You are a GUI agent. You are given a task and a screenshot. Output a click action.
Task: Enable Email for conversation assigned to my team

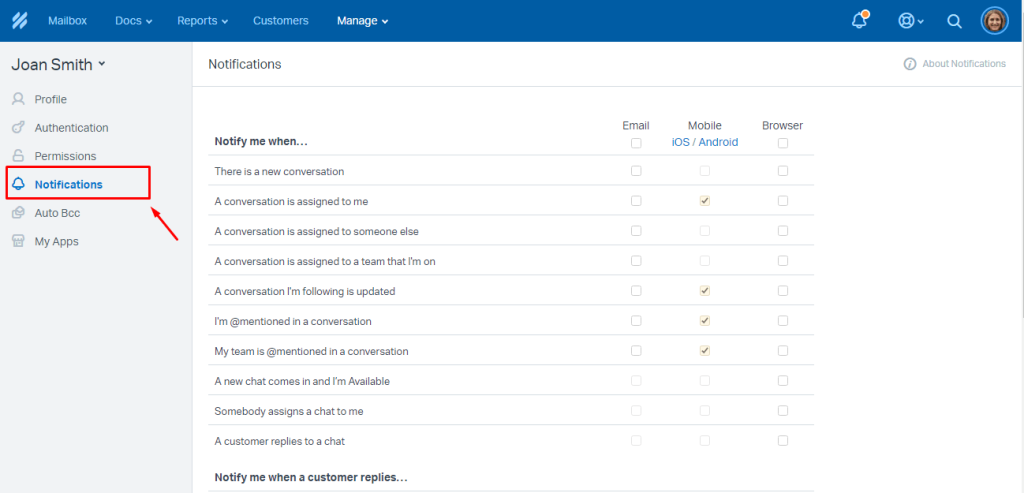pyautogui.click(x=636, y=261)
